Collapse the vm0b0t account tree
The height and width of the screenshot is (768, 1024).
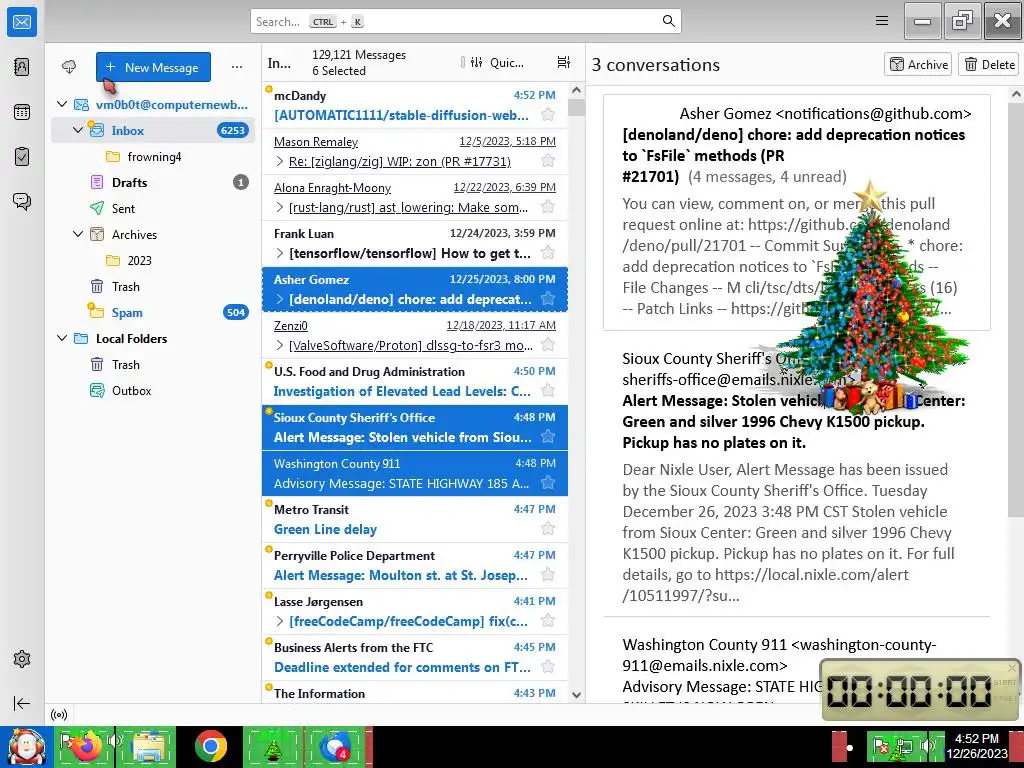click(62, 104)
